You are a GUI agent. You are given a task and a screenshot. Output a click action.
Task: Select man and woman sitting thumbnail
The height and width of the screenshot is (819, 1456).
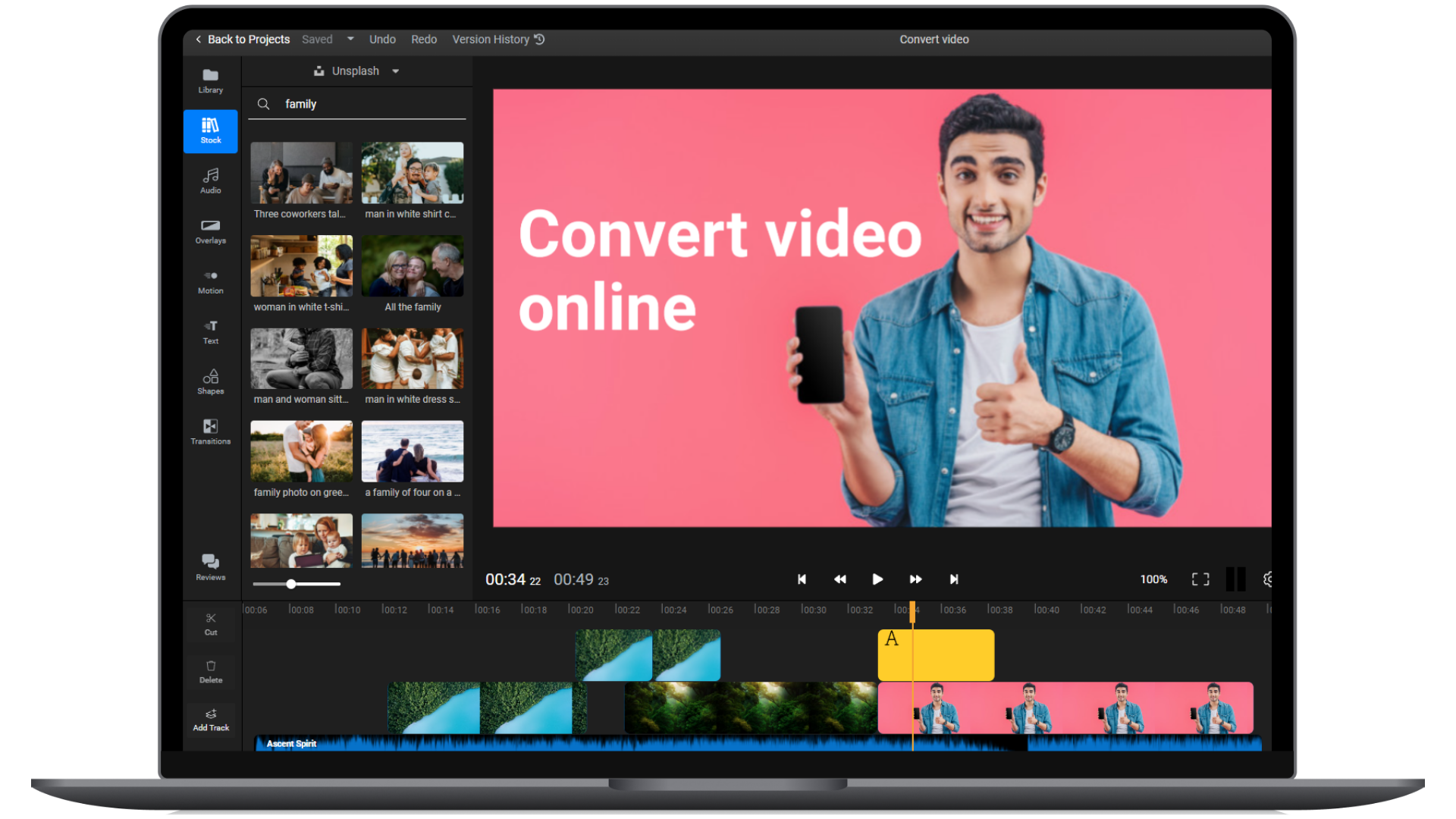[302, 359]
